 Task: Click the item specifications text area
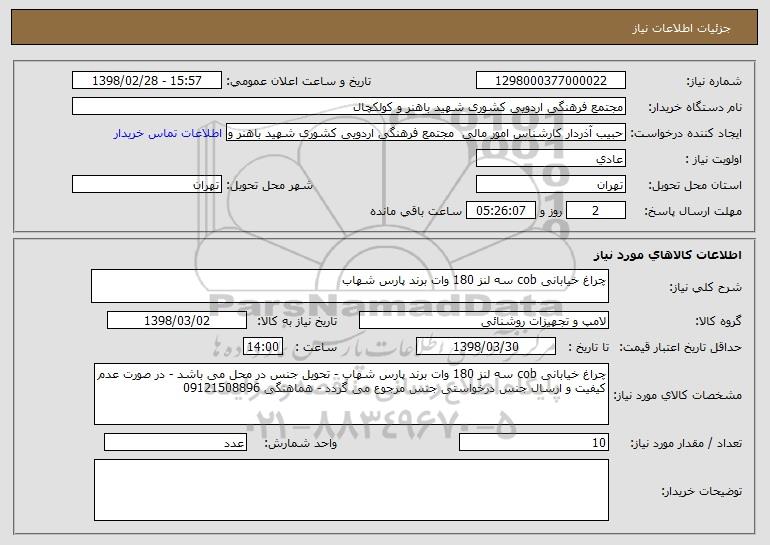351,394
